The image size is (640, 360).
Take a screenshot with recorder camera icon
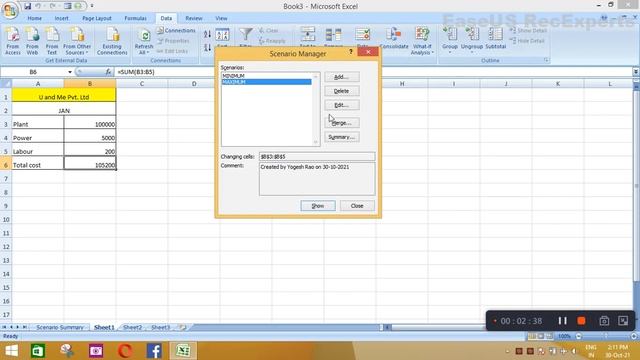604,321
